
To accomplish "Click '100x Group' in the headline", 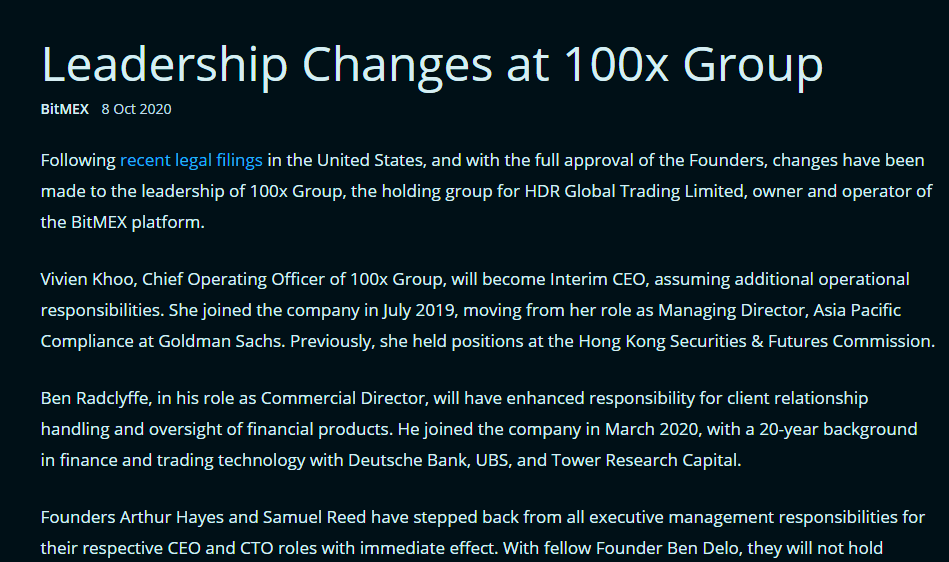I will [694, 65].
